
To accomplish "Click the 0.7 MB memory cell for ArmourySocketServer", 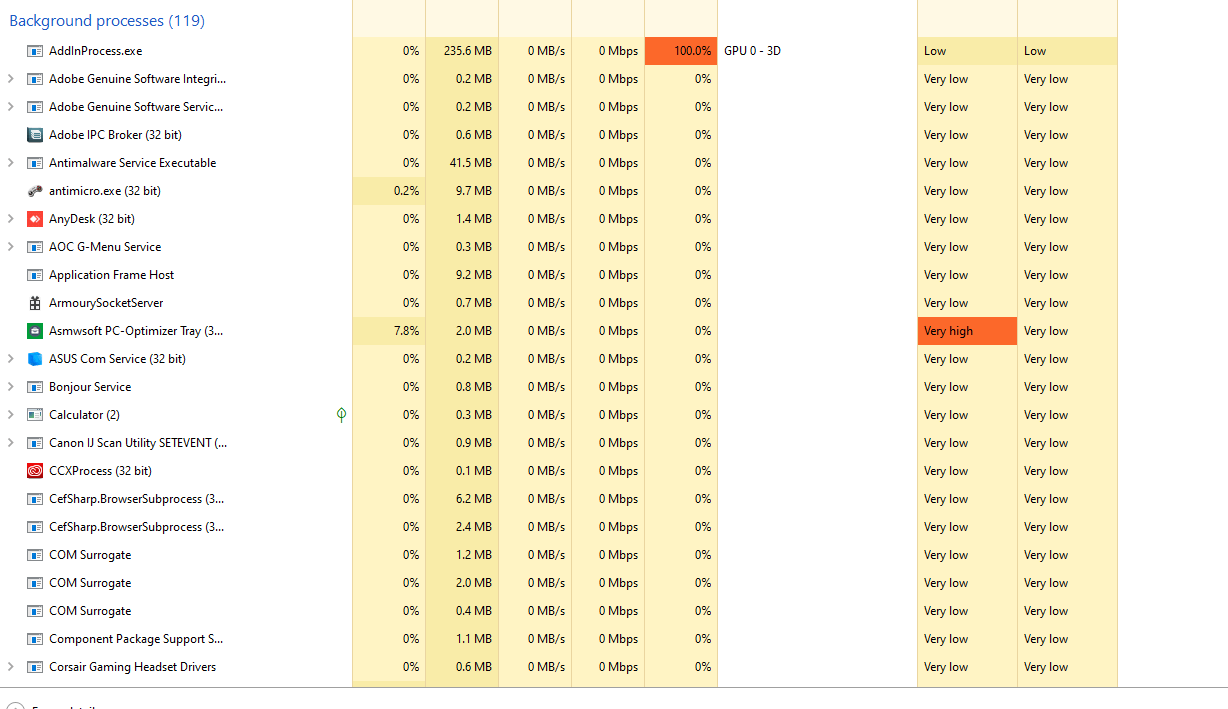I will (462, 303).
